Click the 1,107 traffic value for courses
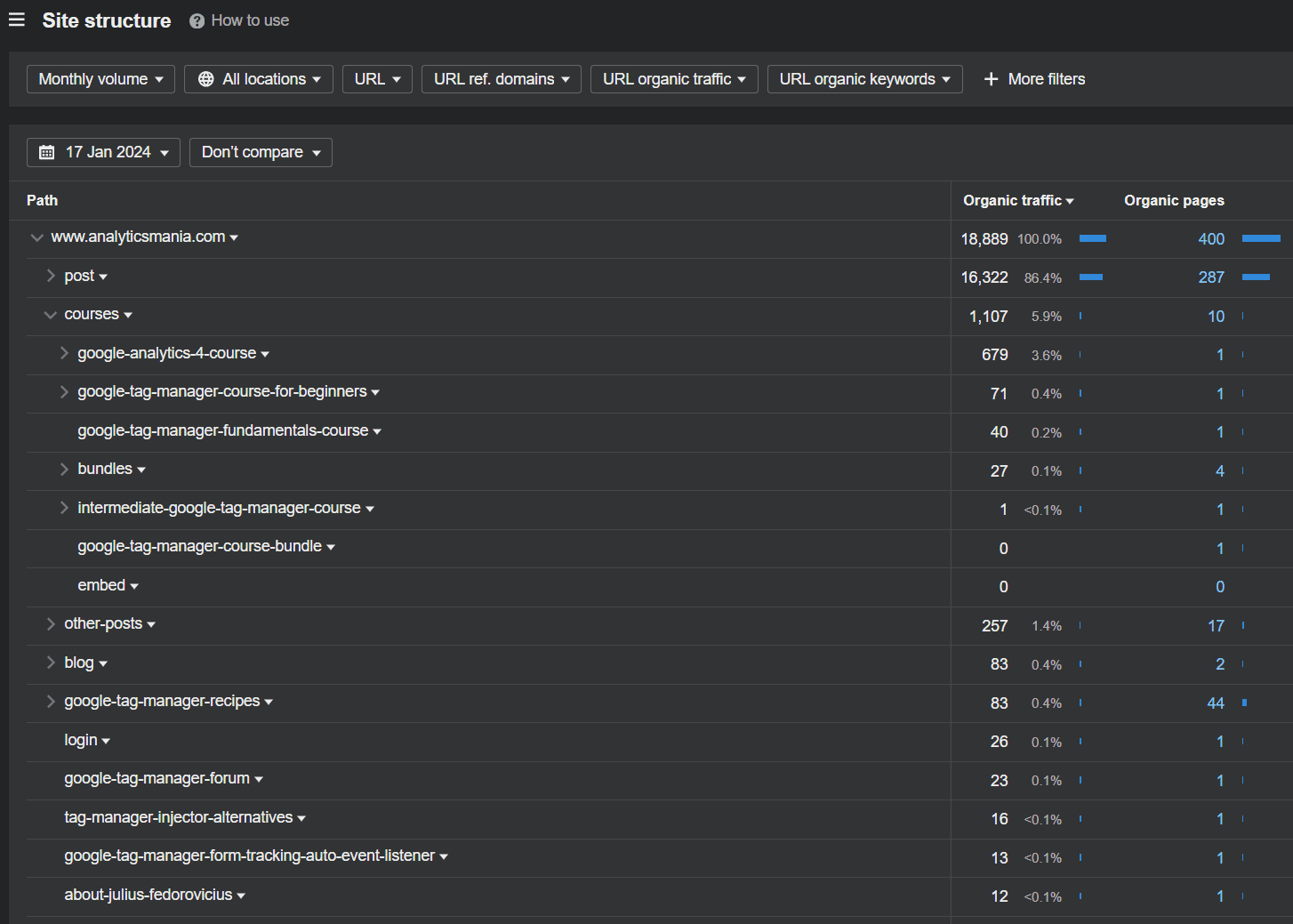The image size is (1293, 924). click(989, 317)
